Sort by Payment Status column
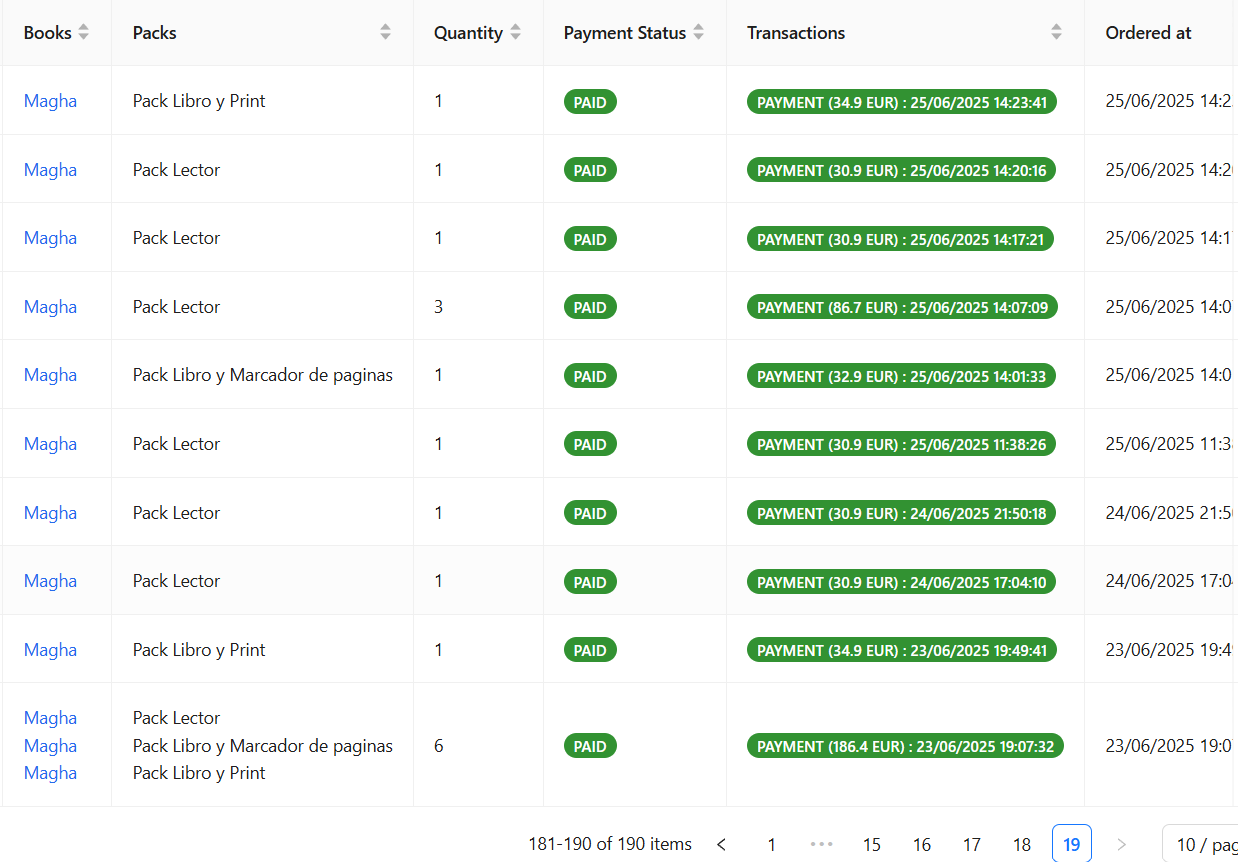 pyautogui.click(x=698, y=33)
